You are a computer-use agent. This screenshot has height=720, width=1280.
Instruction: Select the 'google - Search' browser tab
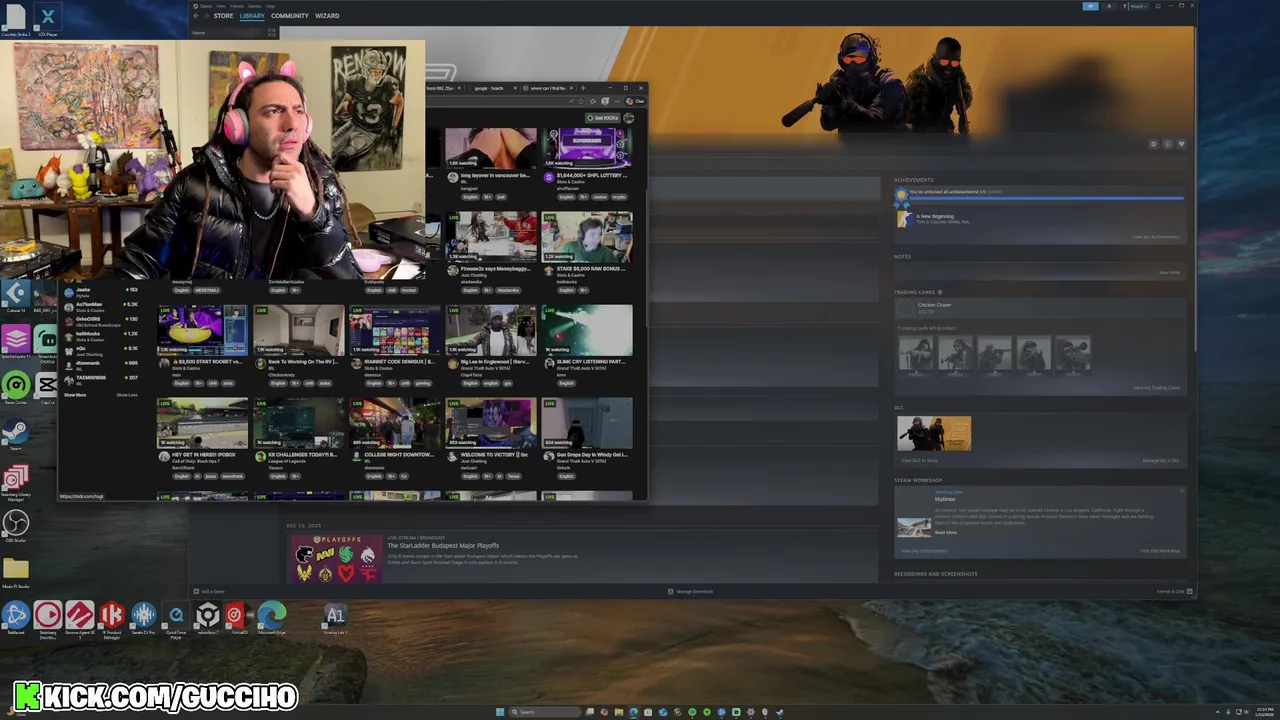click(492, 88)
